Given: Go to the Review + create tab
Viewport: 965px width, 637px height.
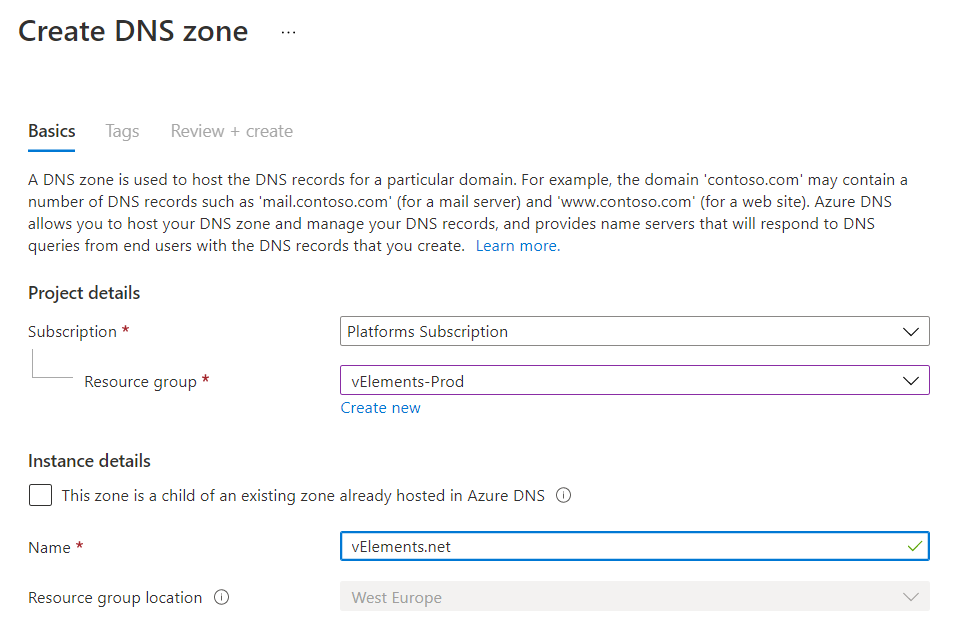Looking at the screenshot, I should pyautogui.click(x=231, y=131).
